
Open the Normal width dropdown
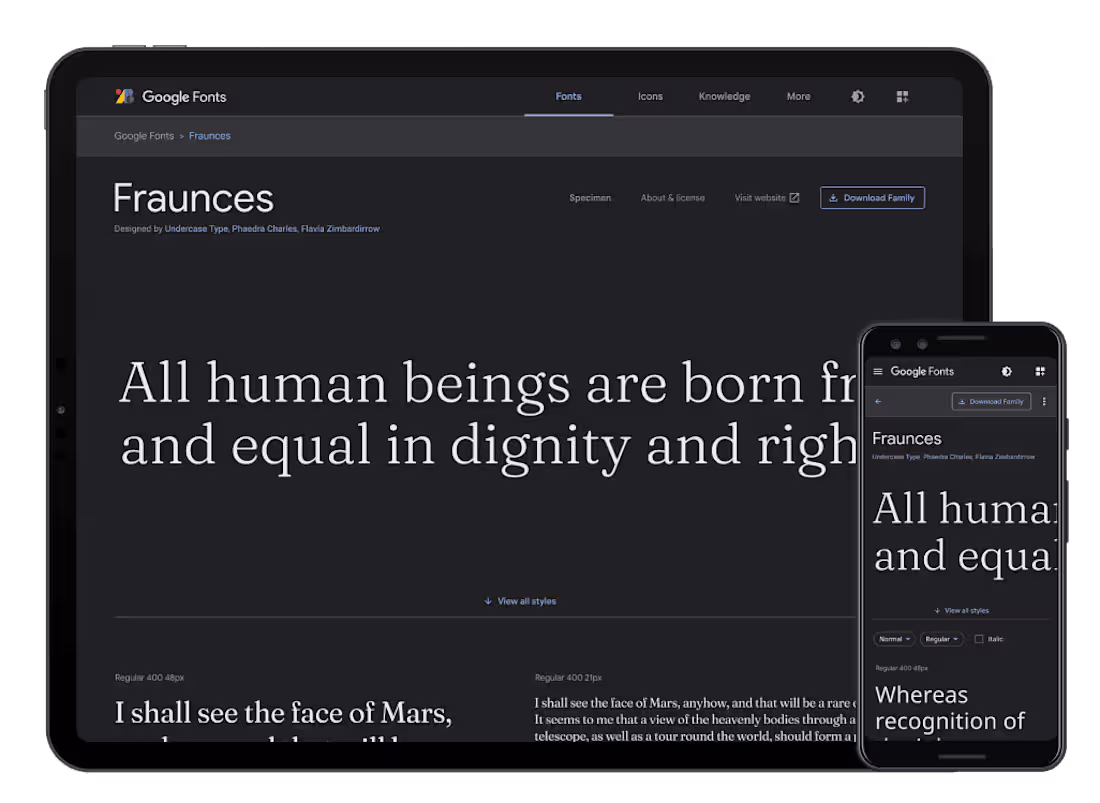[894, 639]
